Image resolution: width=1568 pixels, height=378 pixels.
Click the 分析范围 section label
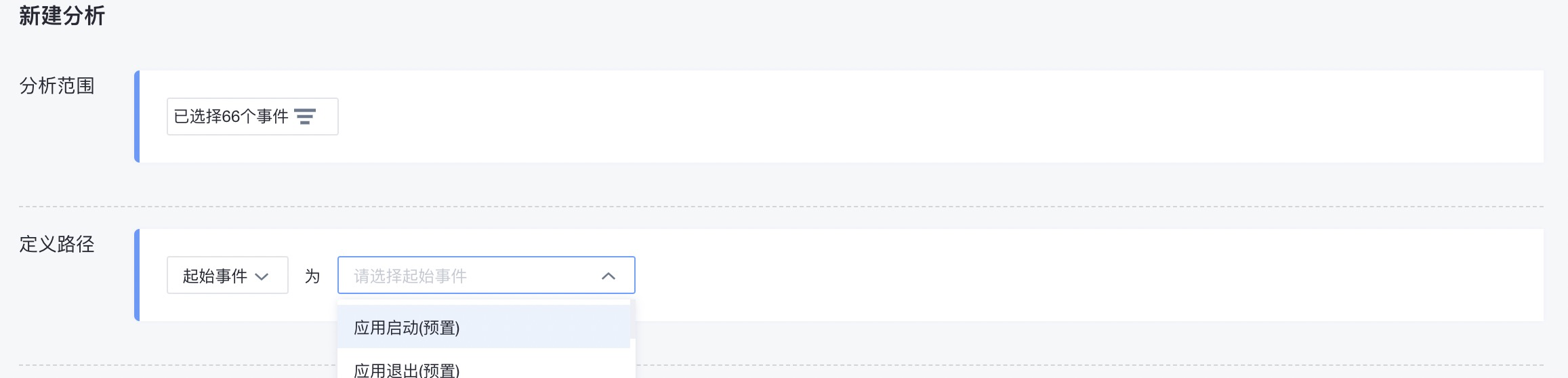pos(57,86)
